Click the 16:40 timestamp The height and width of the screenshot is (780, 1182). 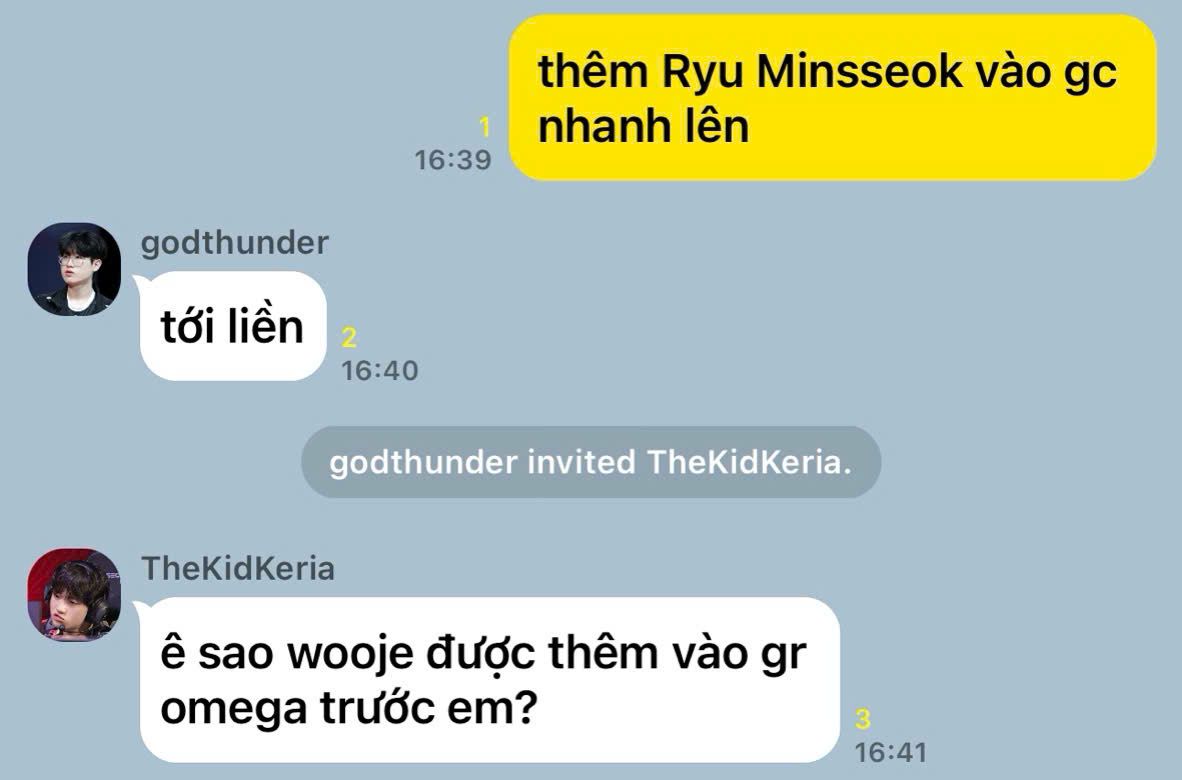coord(379,371)
